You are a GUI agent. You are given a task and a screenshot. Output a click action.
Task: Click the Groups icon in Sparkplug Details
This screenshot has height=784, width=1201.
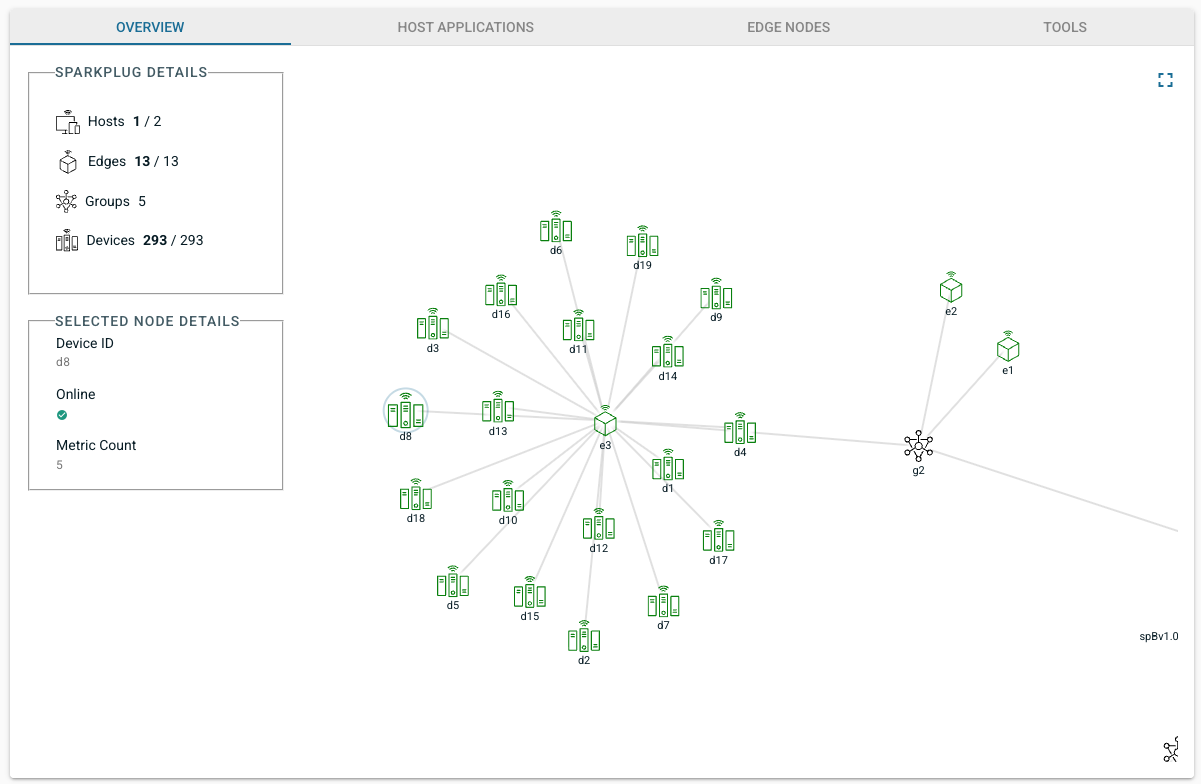(x=66, y=201)
